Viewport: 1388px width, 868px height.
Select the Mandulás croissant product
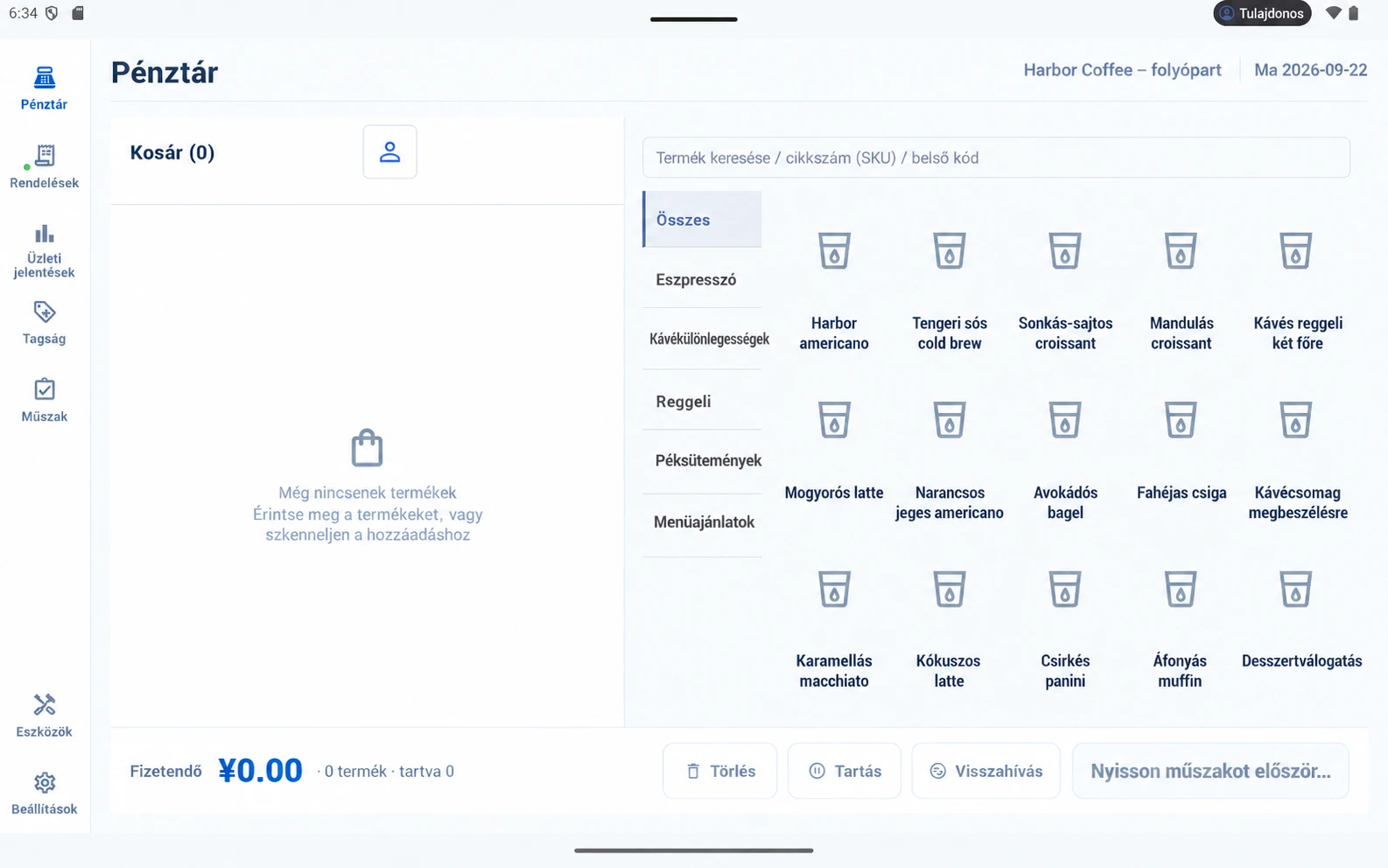(x=1181, y=290)
